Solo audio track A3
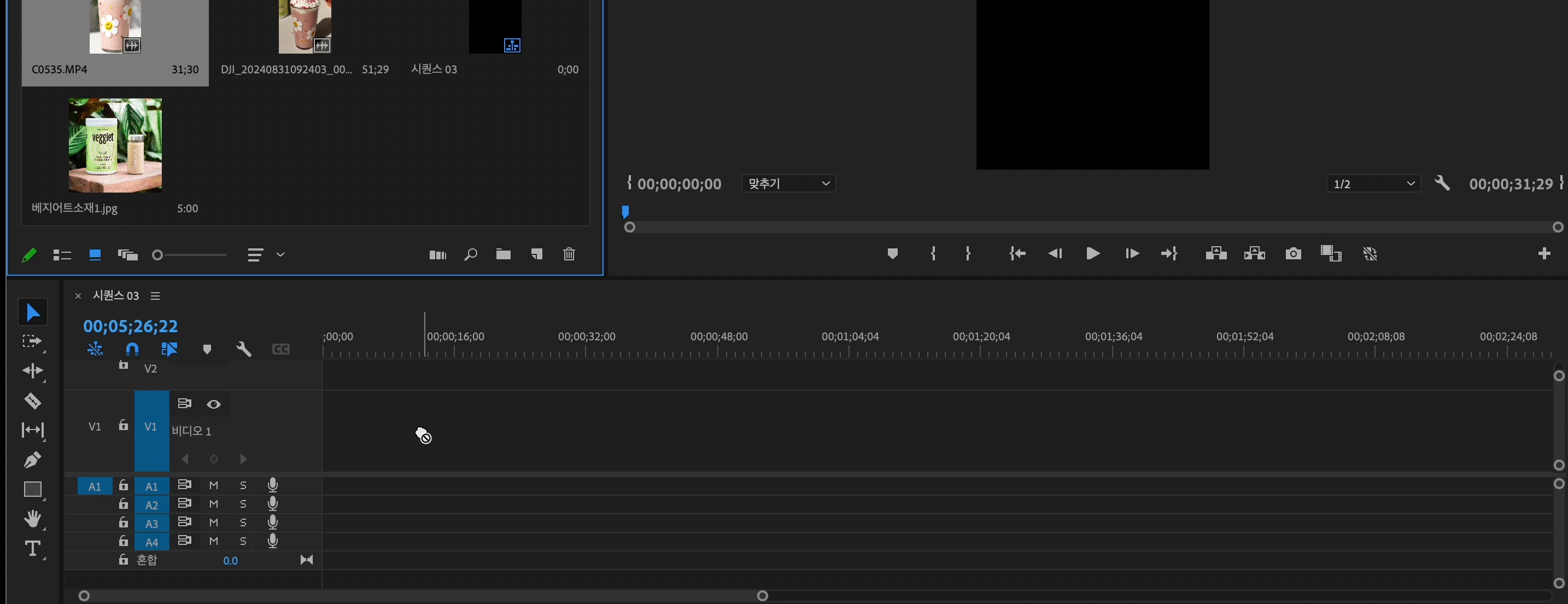 click(243, 523)
